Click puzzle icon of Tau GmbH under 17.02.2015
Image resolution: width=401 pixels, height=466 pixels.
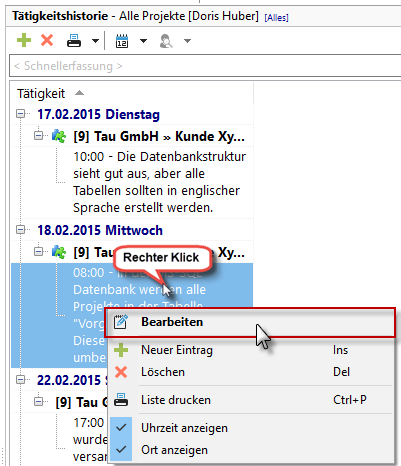click(59, 136)
